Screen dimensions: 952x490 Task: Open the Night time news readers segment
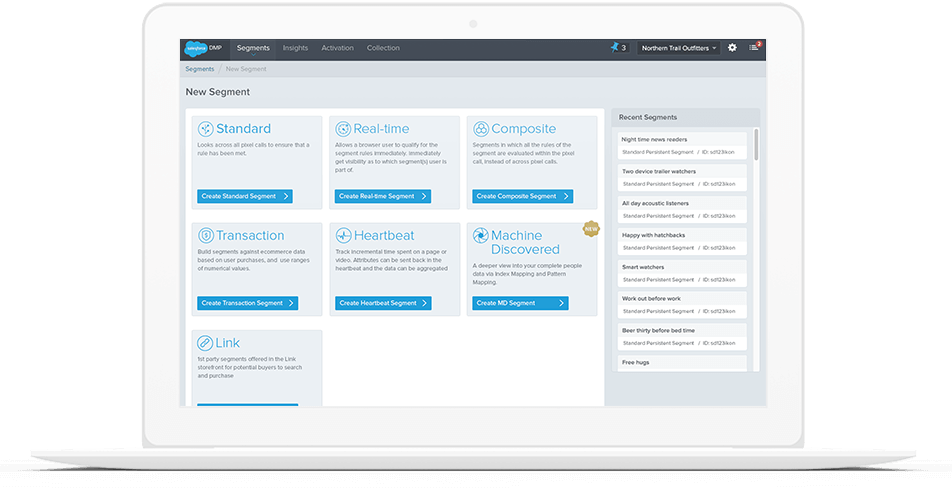(682, 146)
